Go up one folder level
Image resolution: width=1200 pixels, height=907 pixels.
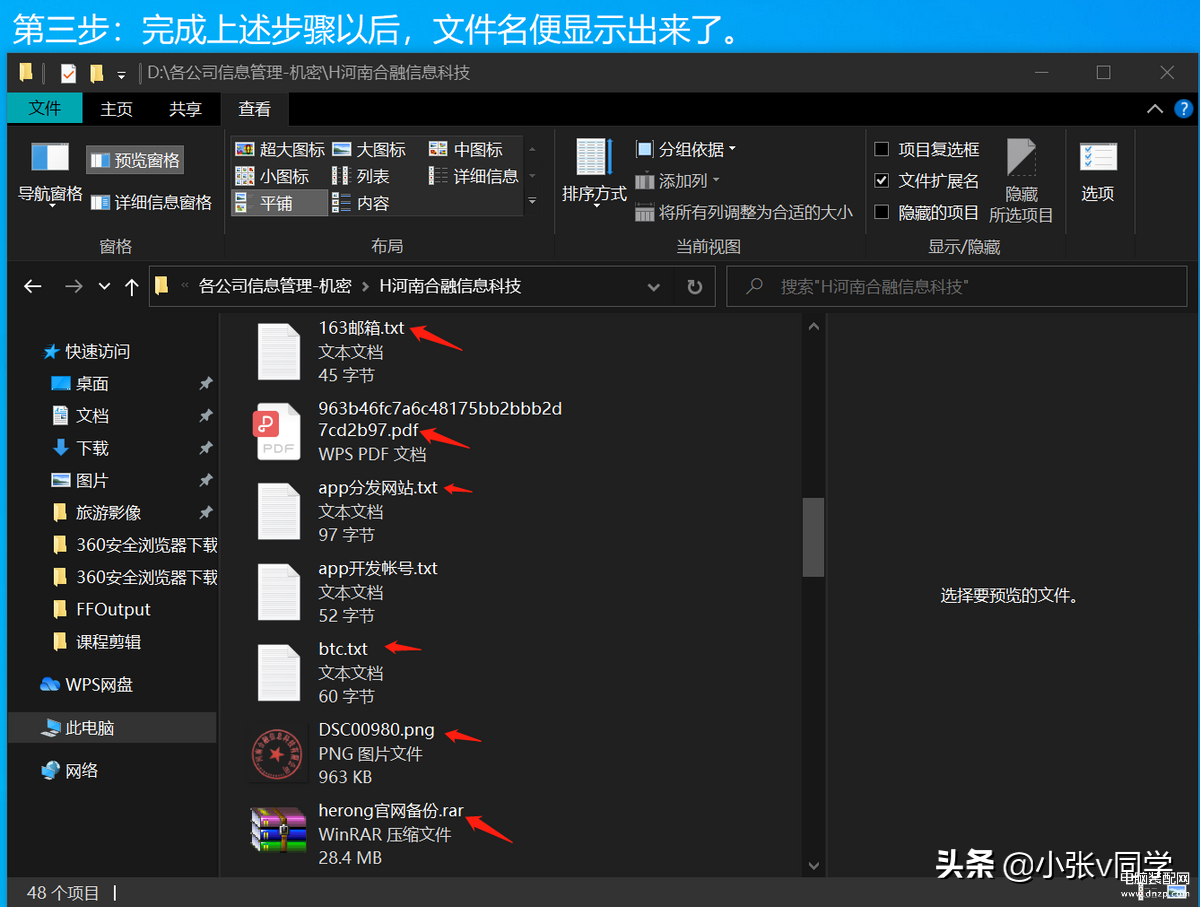coord(131,287)
